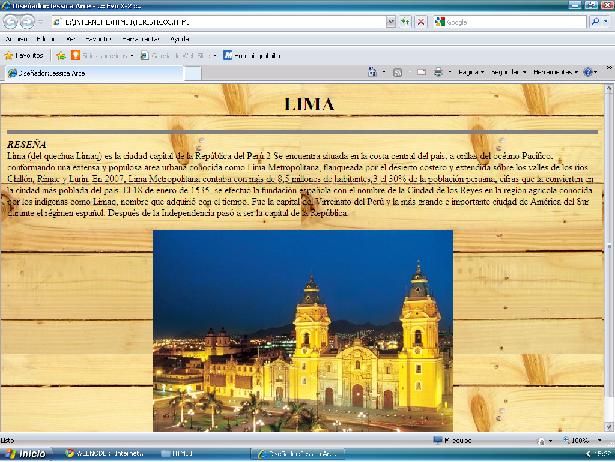This screenshot has width=615, height=462.
Task: Open the Archivo menu
Action: (18, 38)
